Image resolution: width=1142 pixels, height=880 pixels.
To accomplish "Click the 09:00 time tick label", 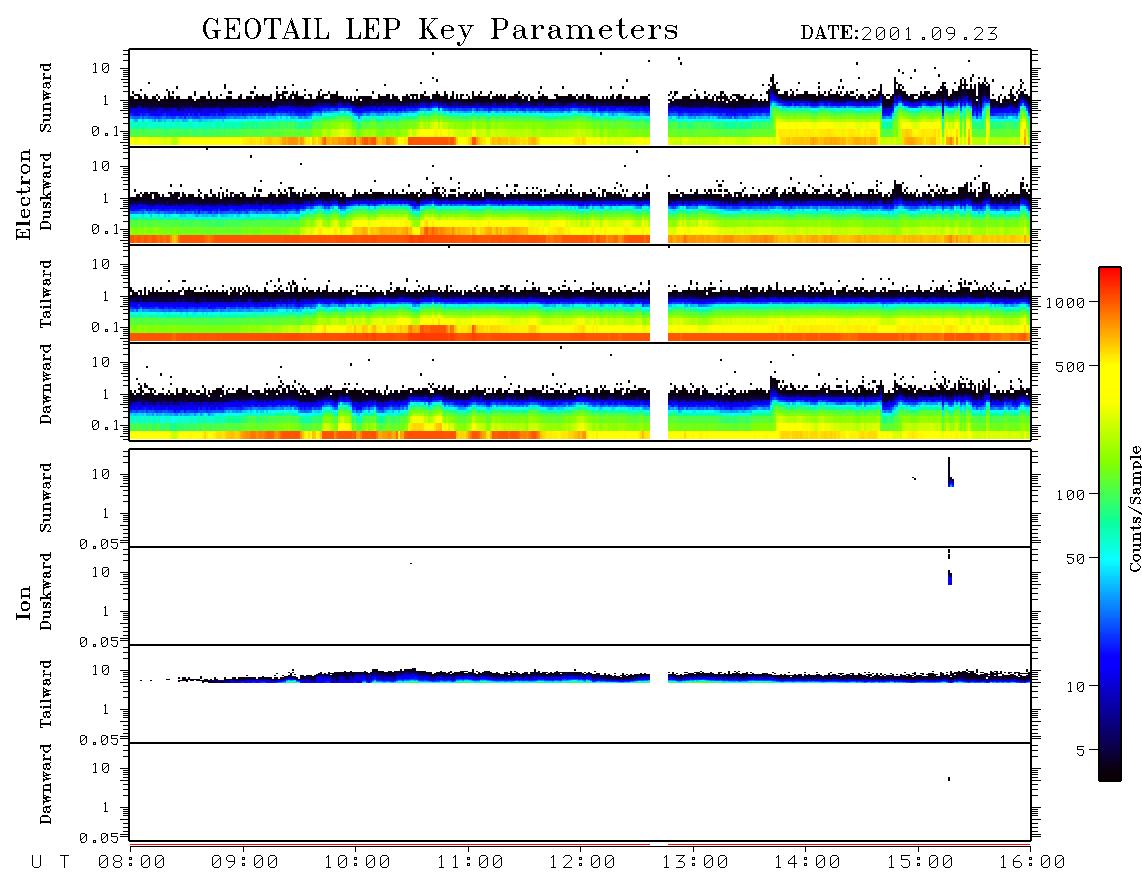I will (x=245, y=862).
